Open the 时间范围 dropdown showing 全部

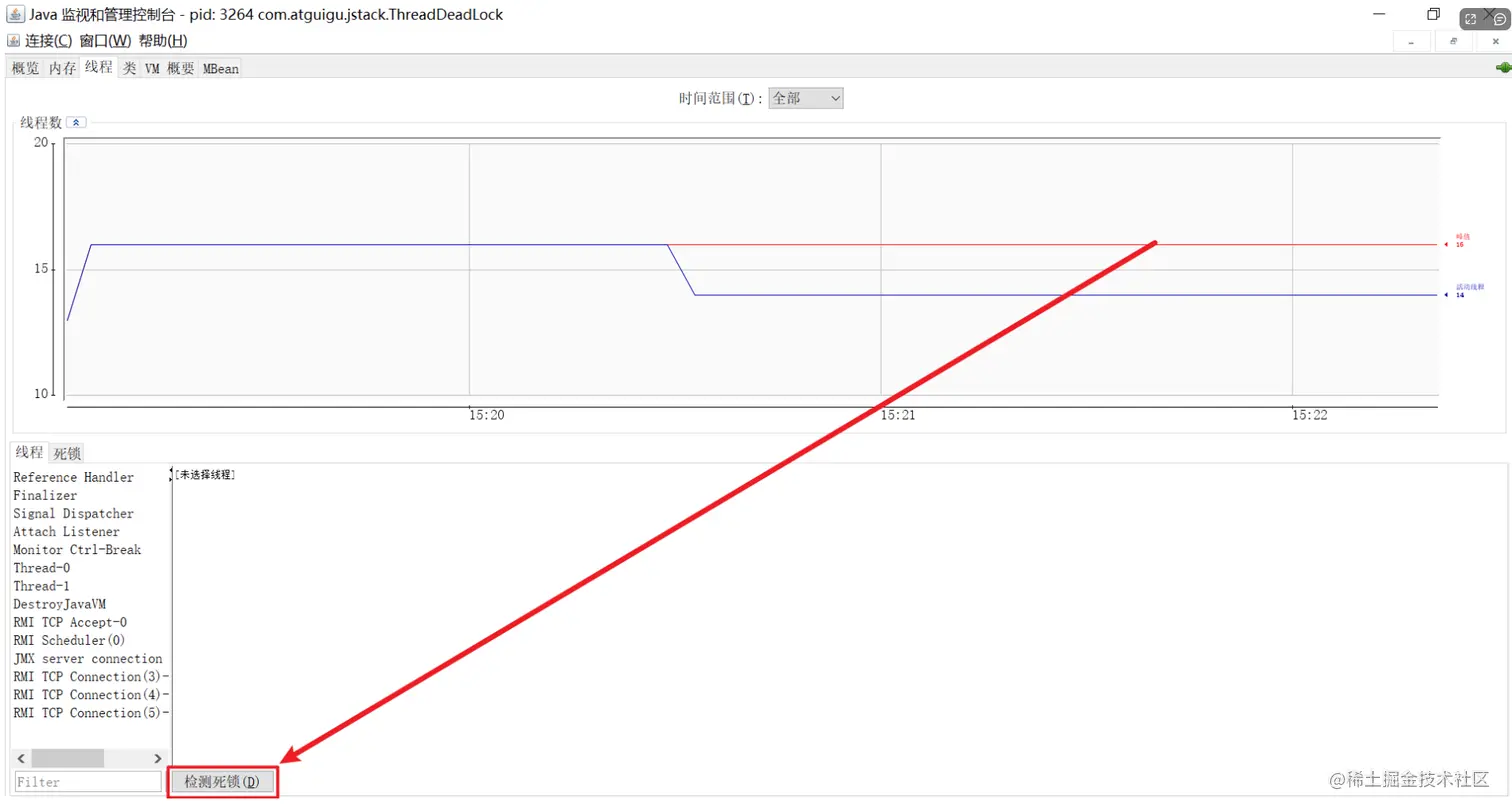click(806, 98)
